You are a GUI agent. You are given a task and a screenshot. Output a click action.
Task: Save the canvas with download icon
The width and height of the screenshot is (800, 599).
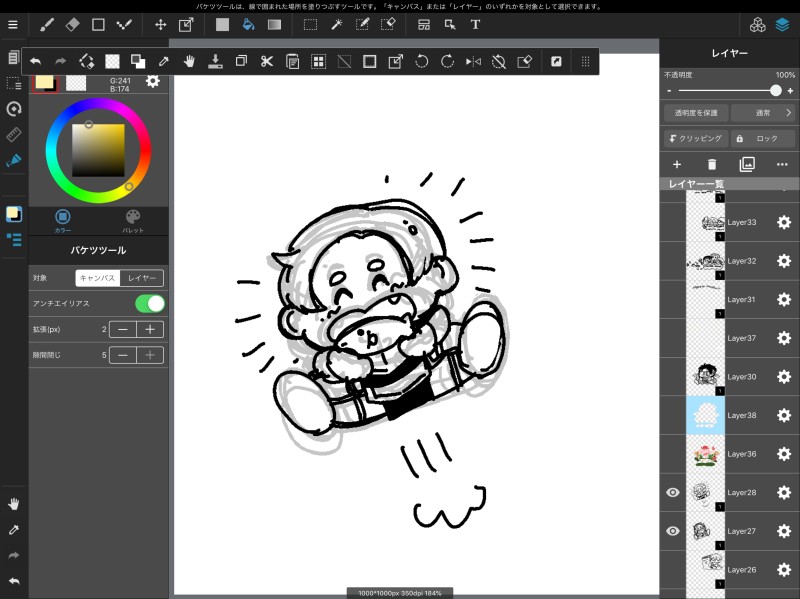tap(215, 62)
